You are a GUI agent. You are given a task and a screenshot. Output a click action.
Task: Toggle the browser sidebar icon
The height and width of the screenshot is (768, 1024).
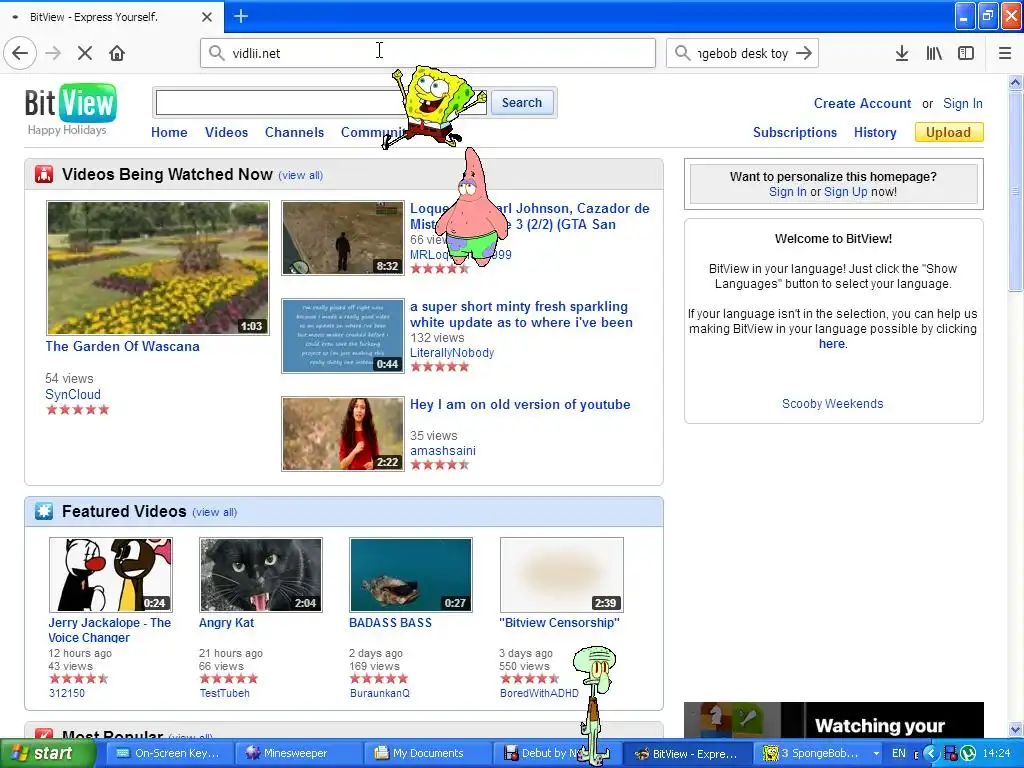[966, 53]
